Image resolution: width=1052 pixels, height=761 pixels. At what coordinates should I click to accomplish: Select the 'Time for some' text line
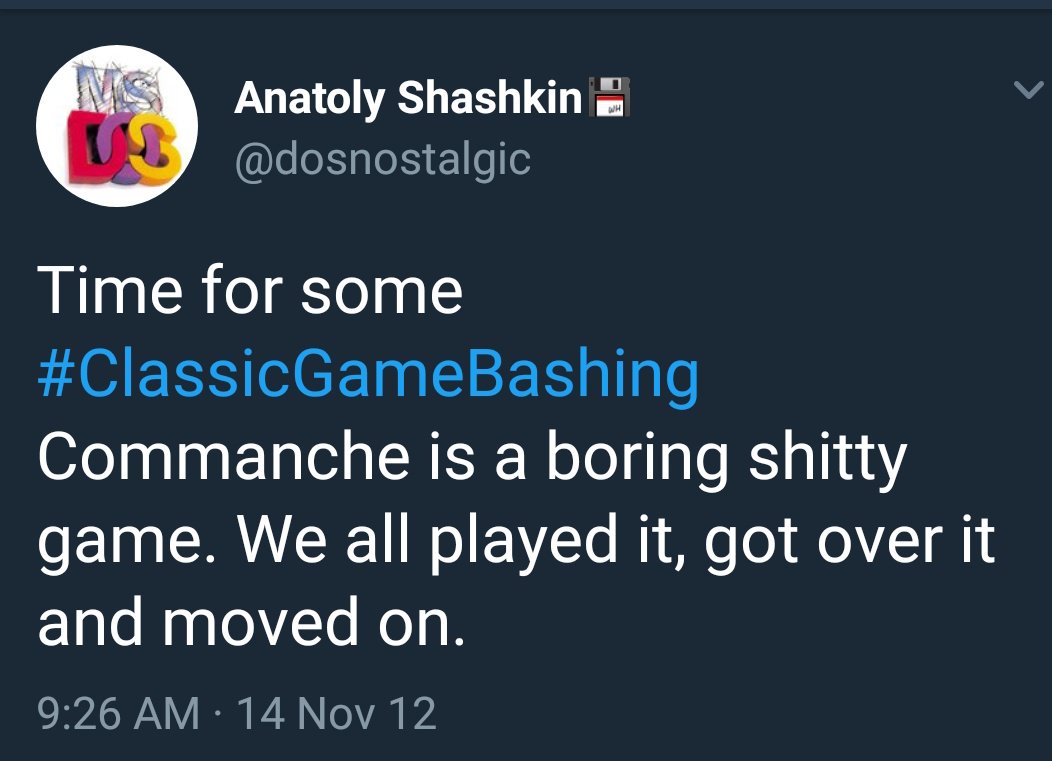point(250,291)
